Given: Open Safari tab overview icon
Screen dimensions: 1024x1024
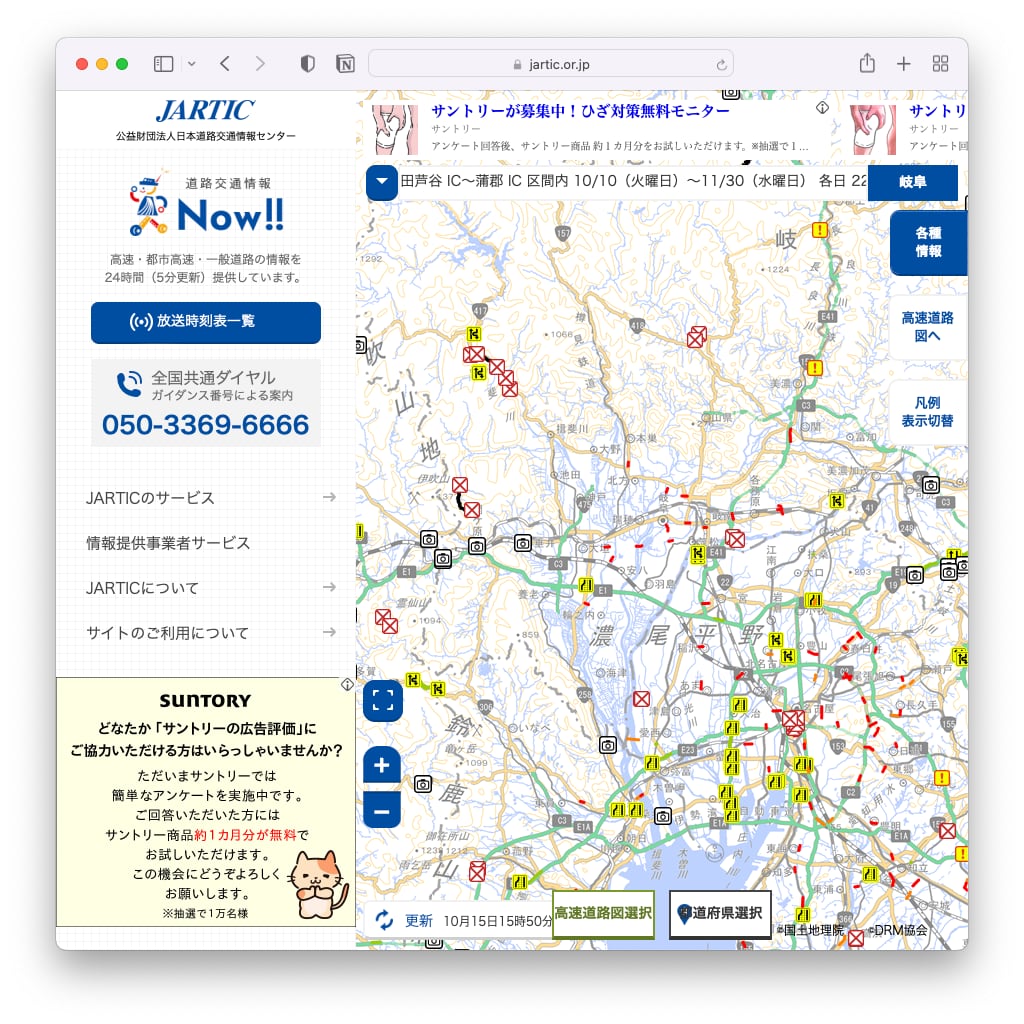Looking at the screenshot, I should (940, 64).
